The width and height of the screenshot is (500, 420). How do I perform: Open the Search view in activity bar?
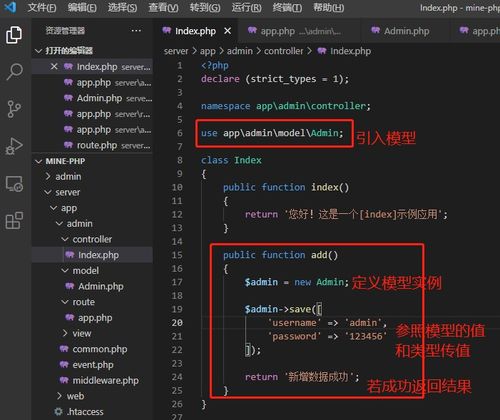(x=14, y=72)
